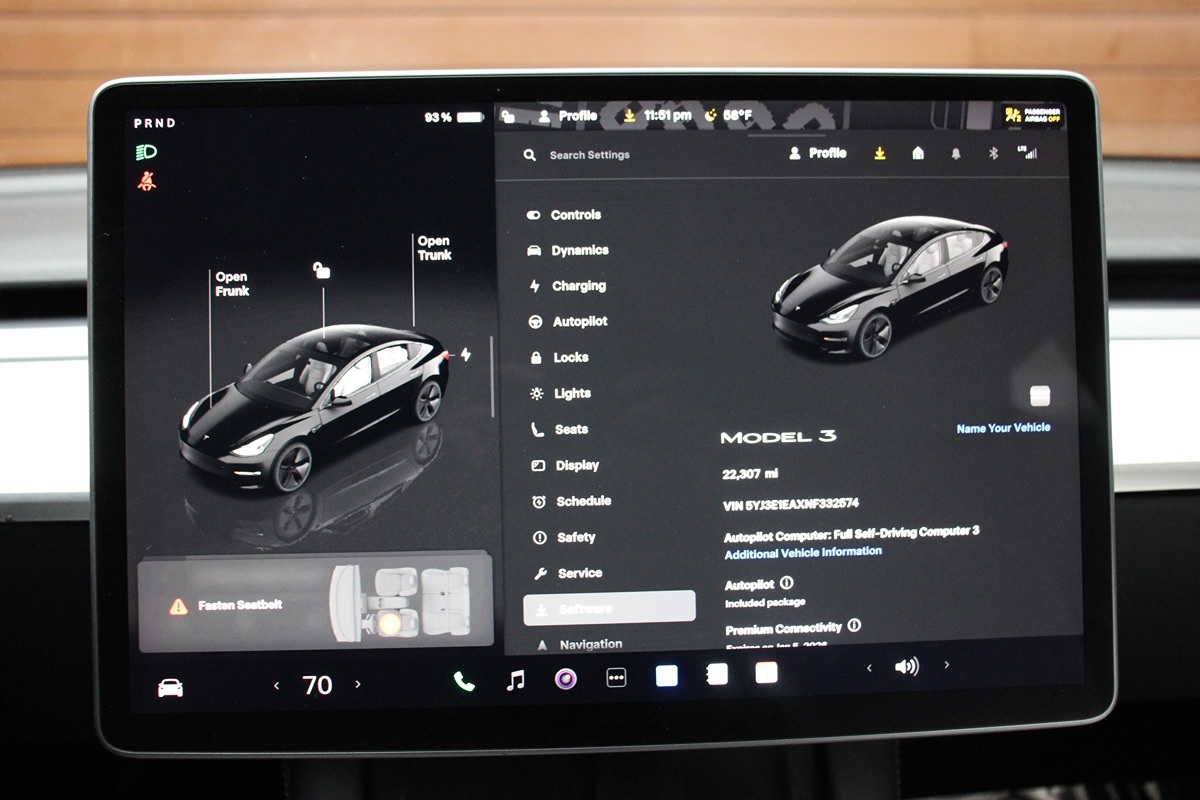1200x800 pixels.
Task: Open the Phone app in bottom bar
Action: [464, 681]
